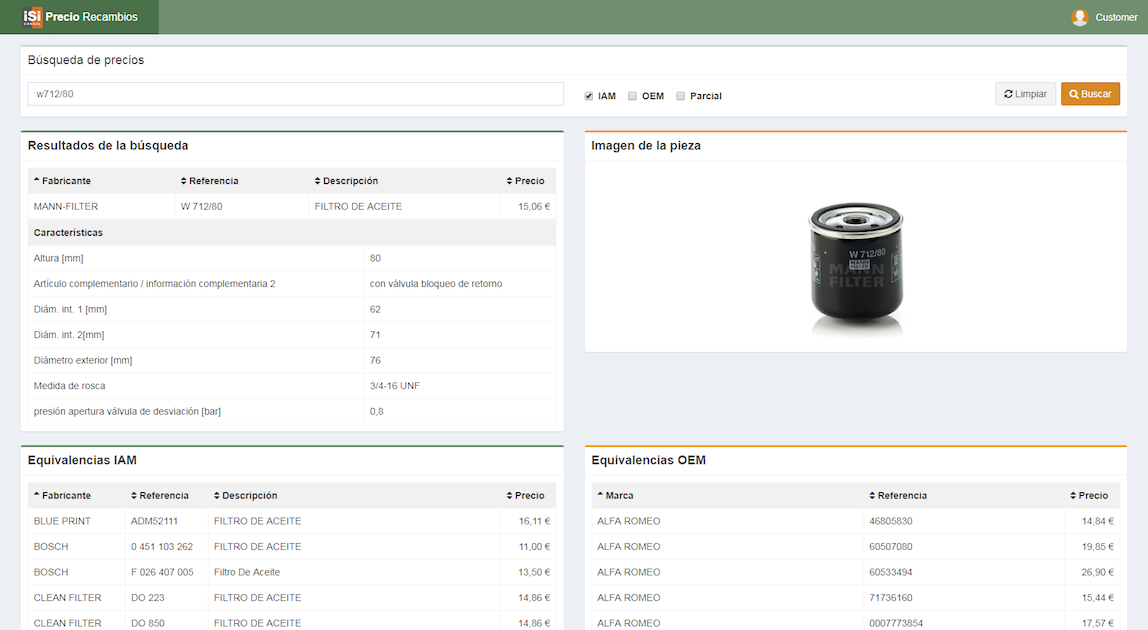The width and height of the screenshot is (1148, 630).
Task: Click 'con válvula bloqueo de retorno' value
Action: (436, 284)
